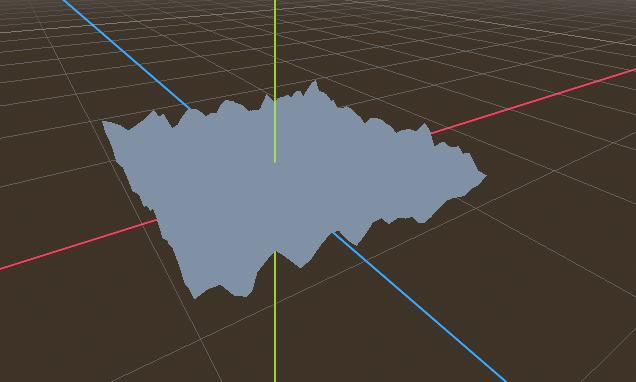Click where blue axis meets mesh back edge

(x=190, y=109)
